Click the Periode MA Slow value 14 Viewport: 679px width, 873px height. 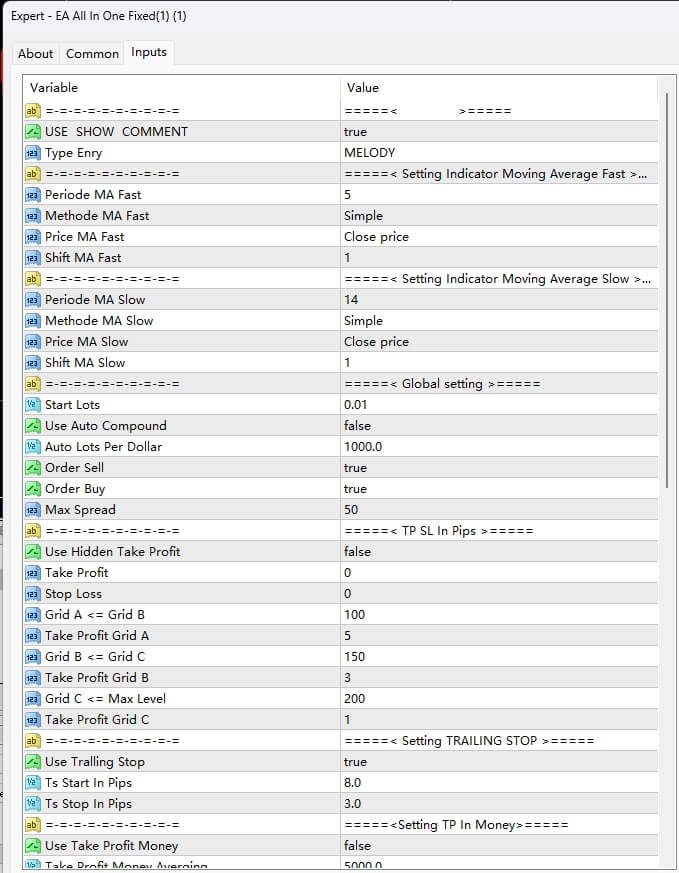(351, 300)
